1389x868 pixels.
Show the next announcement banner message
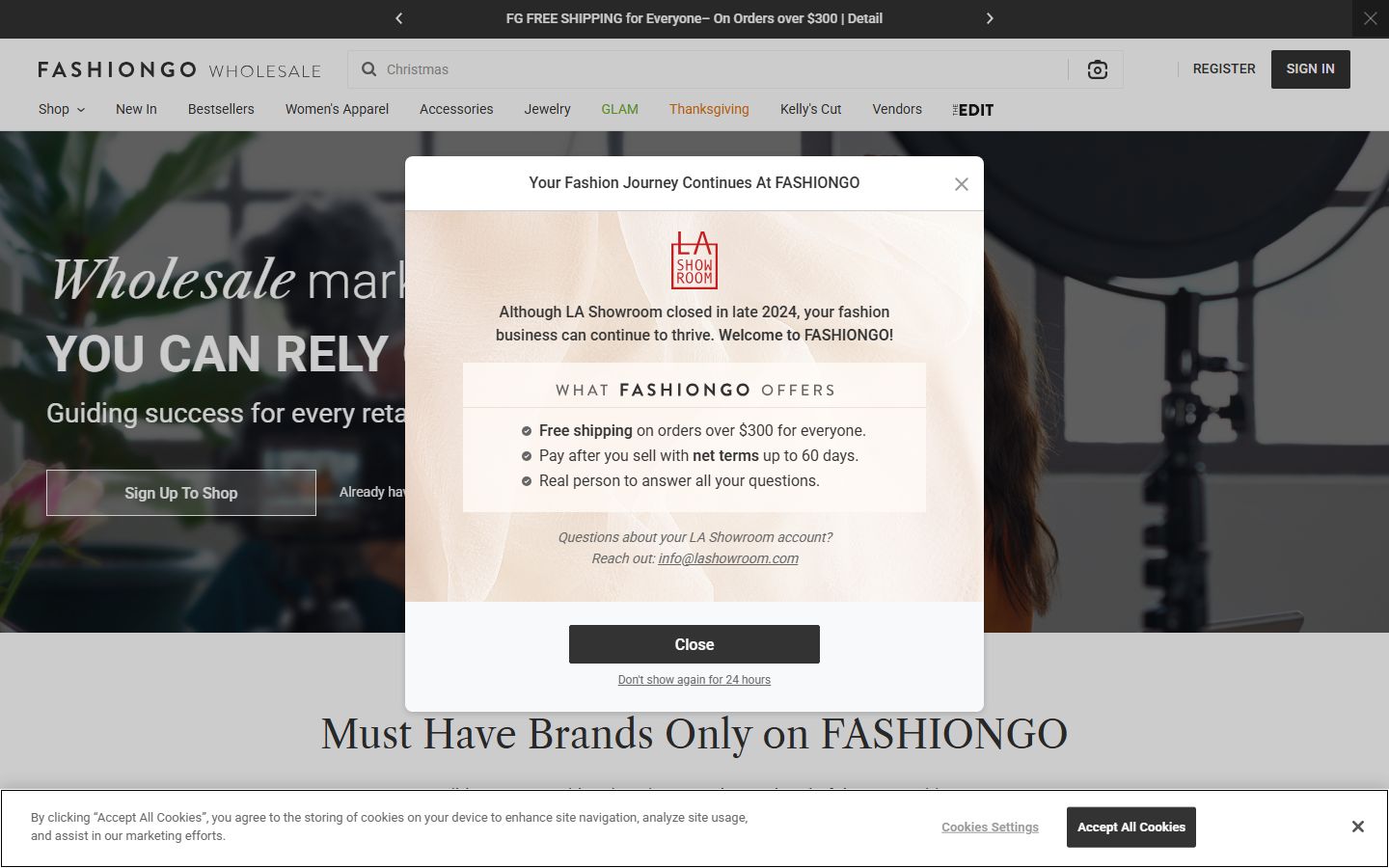coord(990,18)
